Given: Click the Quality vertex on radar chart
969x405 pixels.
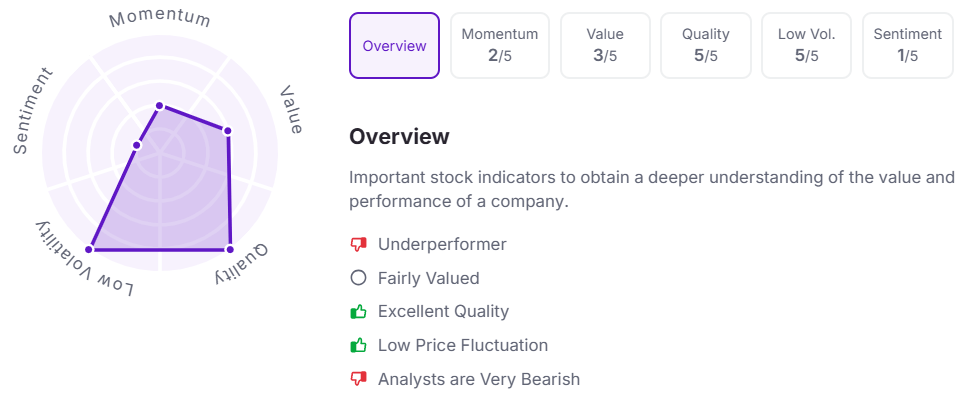Looking at the screenshot, I should pyautogui.click(x=229, y=249).
